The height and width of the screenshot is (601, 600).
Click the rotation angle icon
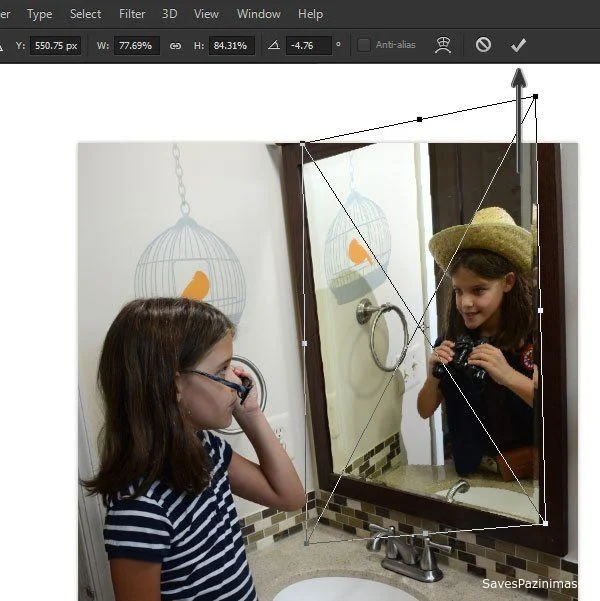(274, 46)
